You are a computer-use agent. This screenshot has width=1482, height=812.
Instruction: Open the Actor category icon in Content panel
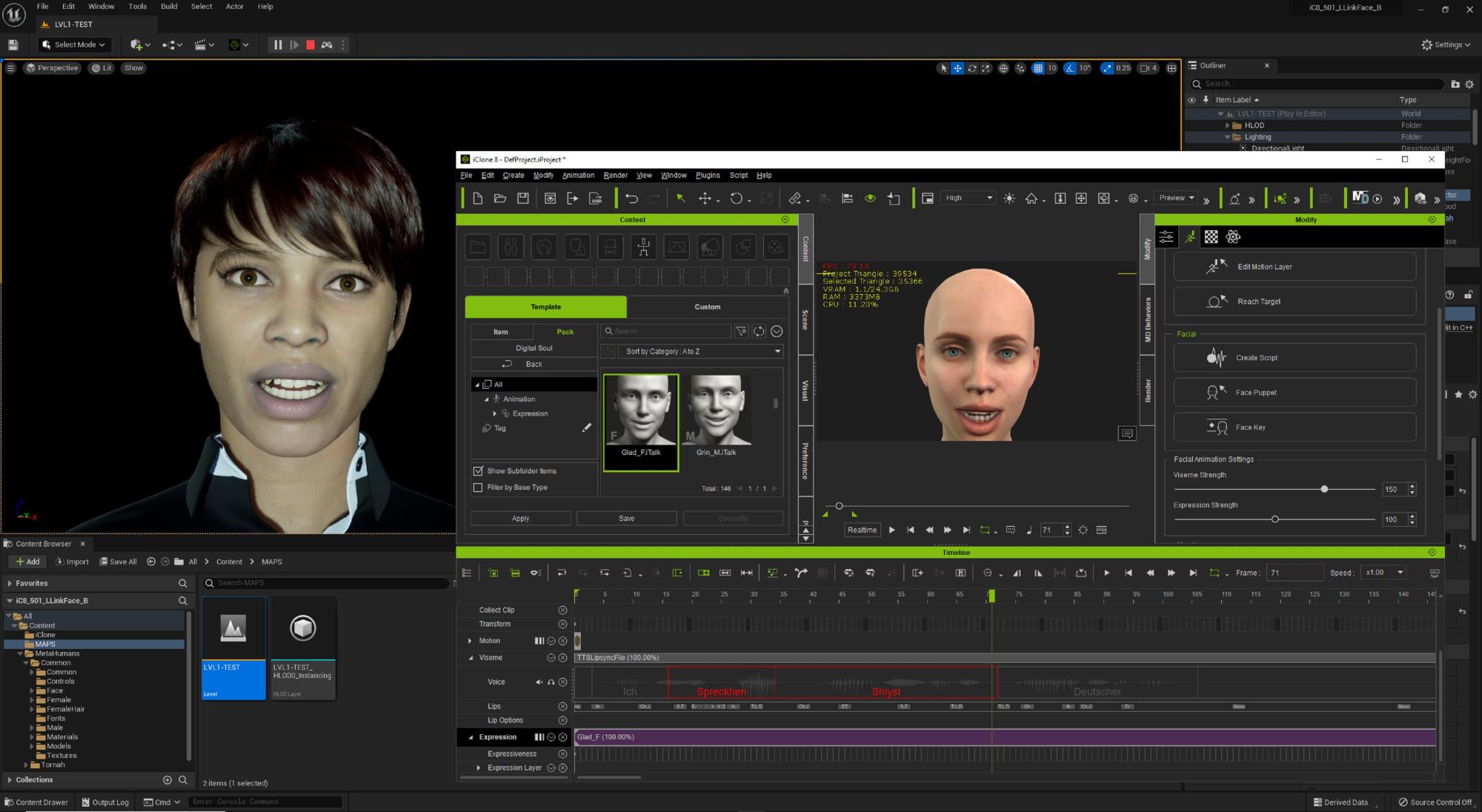point(511,247)
